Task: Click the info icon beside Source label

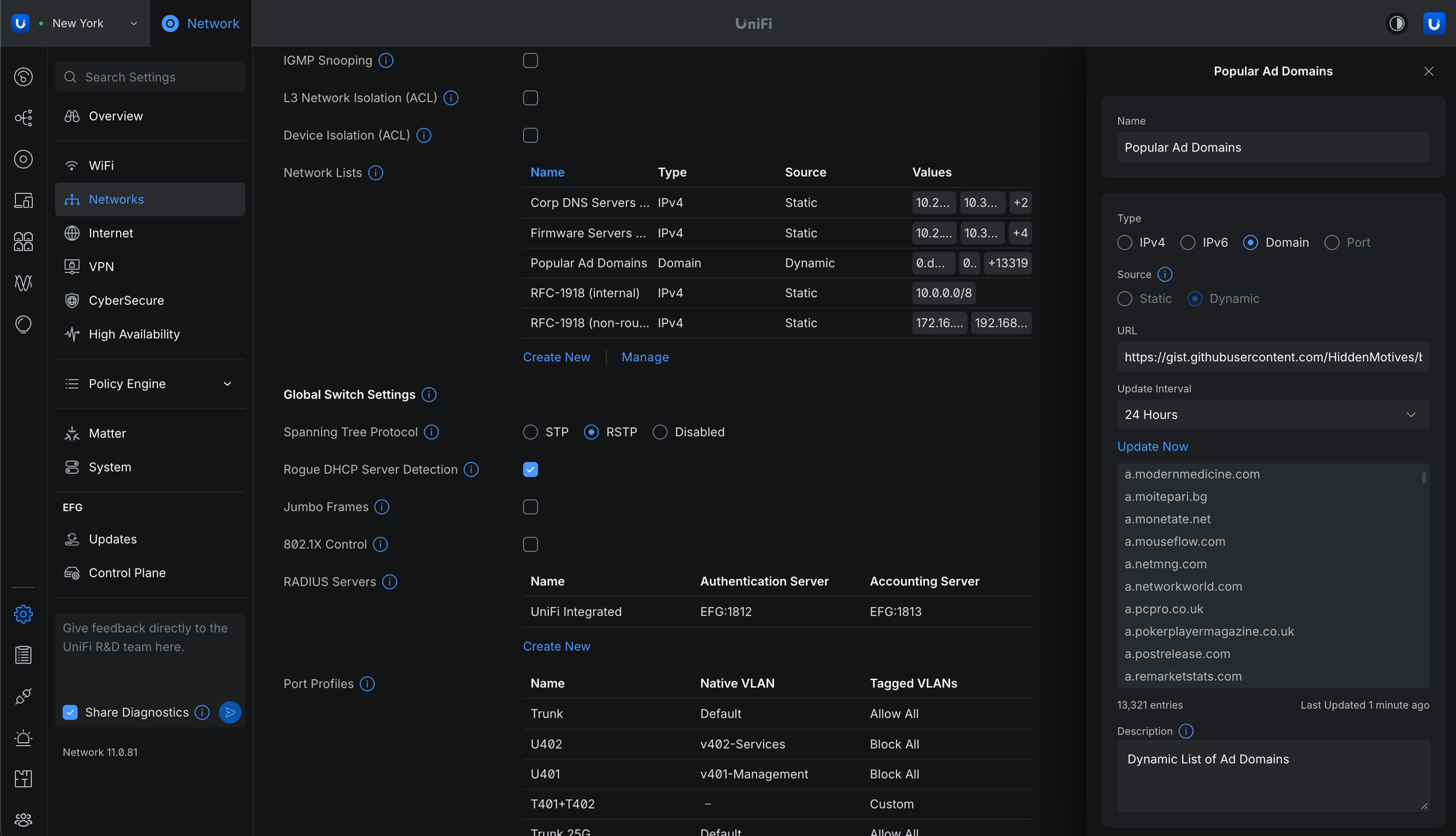Action: (1165, 275)
